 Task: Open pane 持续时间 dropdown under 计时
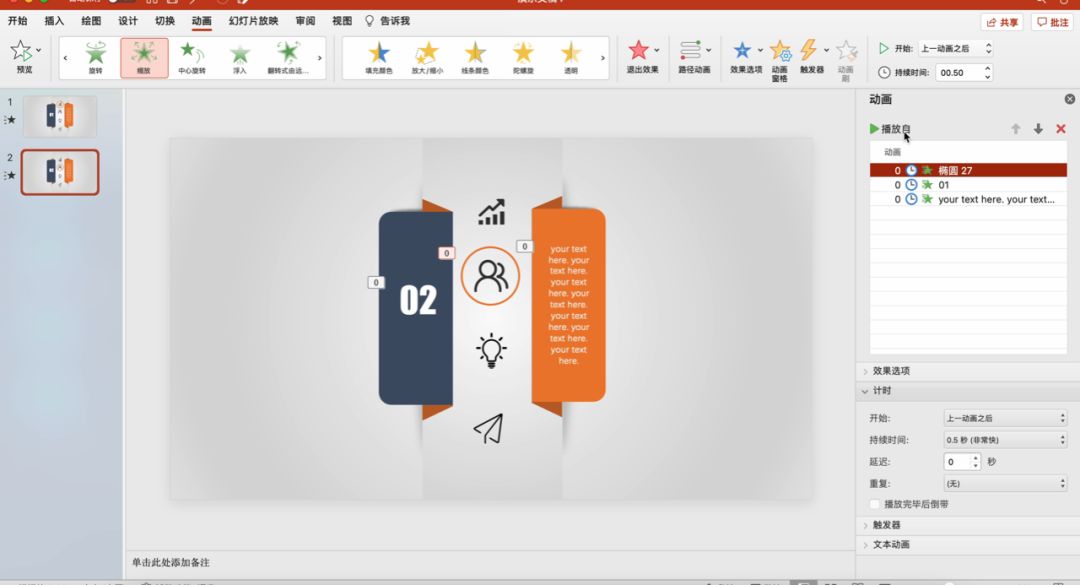pyautogui.click(x=1005, y=440)
